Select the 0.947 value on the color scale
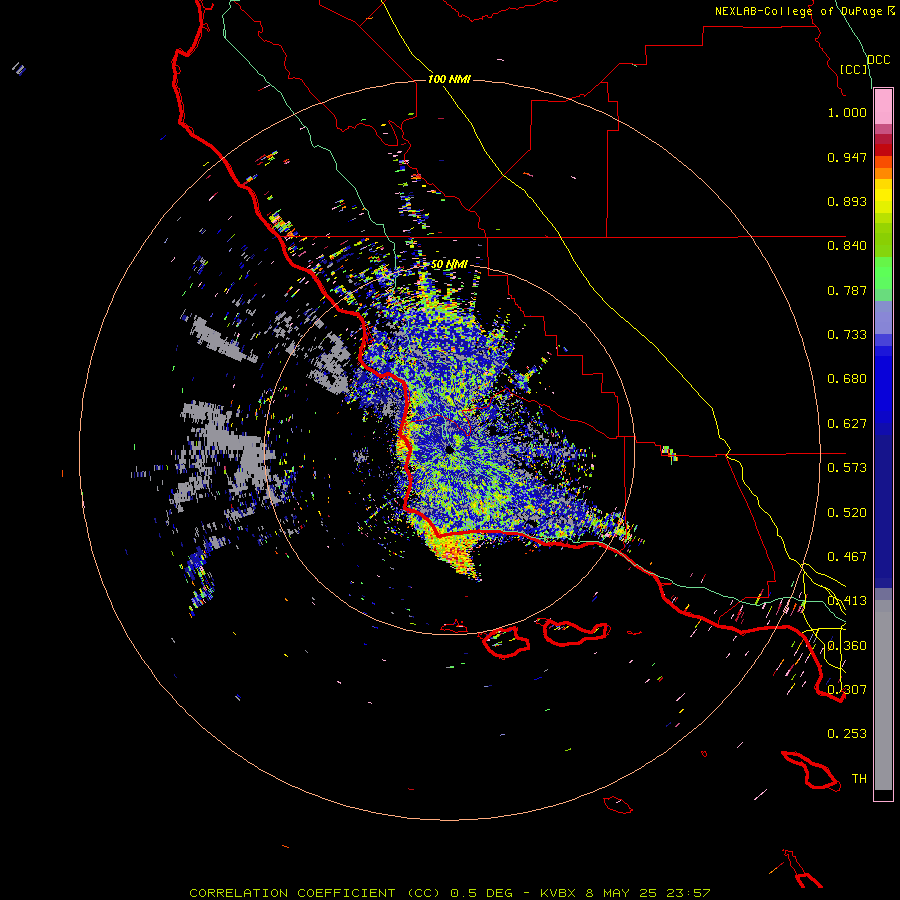 tap(847, 157)
